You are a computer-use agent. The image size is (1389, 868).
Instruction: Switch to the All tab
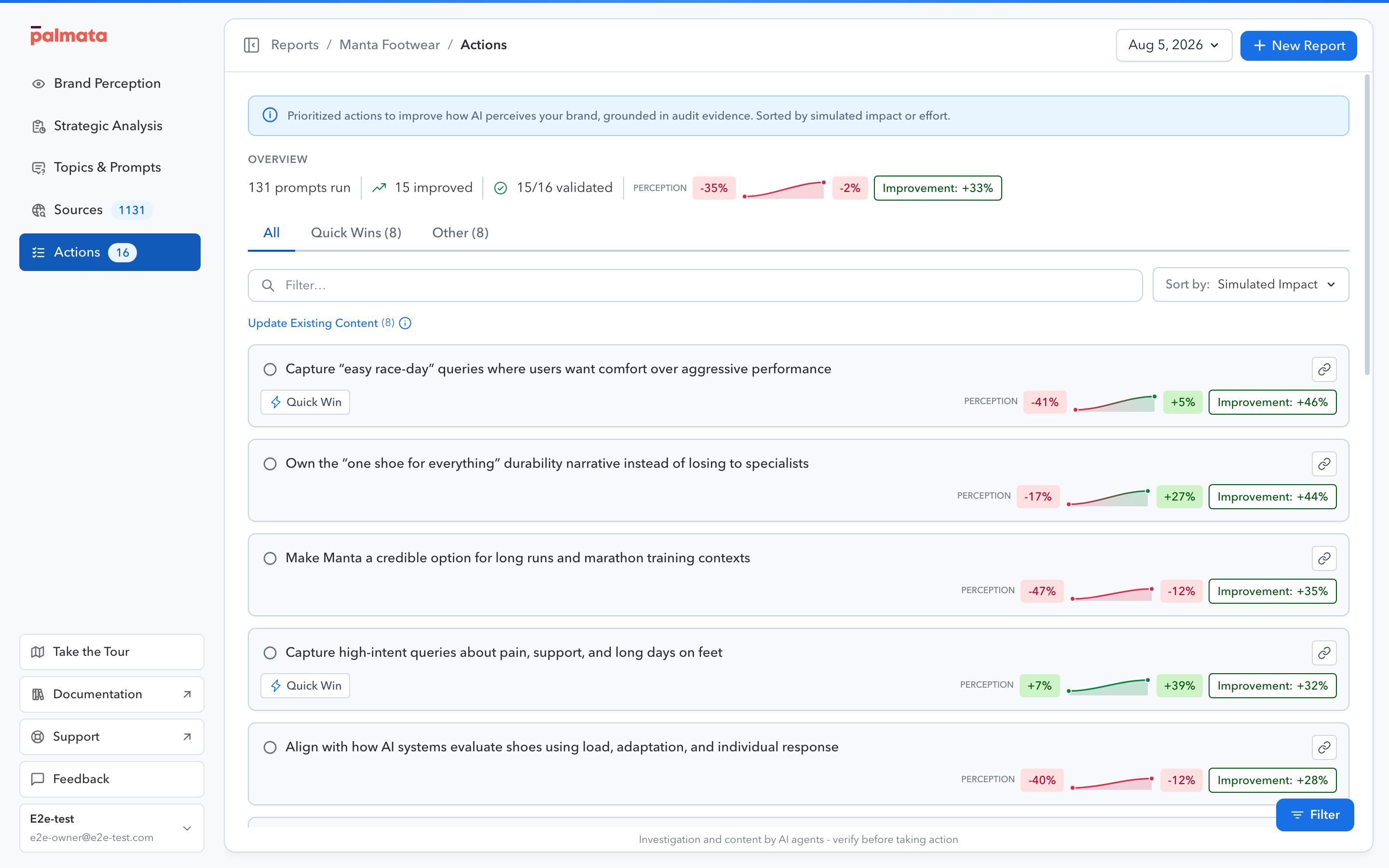tap(272, 233)
